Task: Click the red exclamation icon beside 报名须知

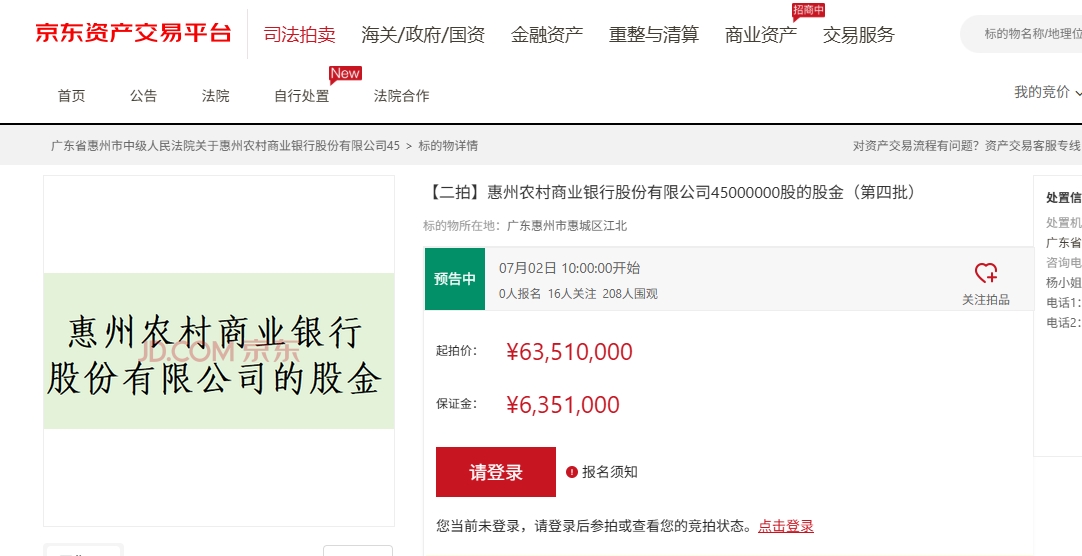Action: coord(571,472)
